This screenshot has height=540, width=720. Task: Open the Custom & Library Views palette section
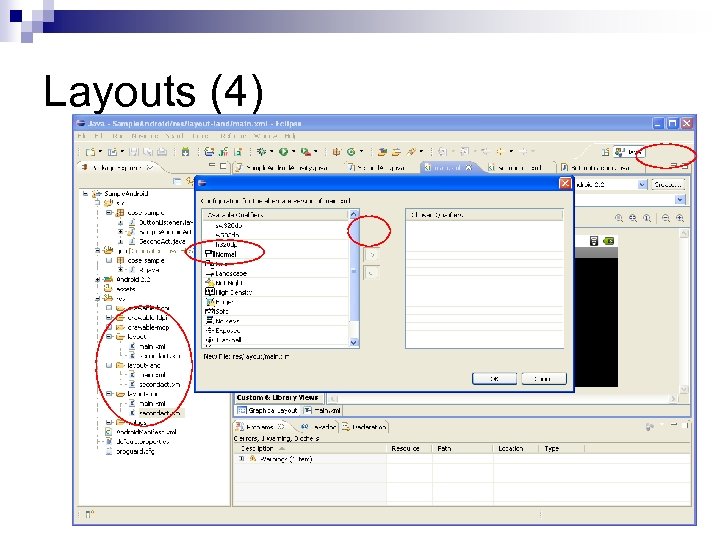277,398
